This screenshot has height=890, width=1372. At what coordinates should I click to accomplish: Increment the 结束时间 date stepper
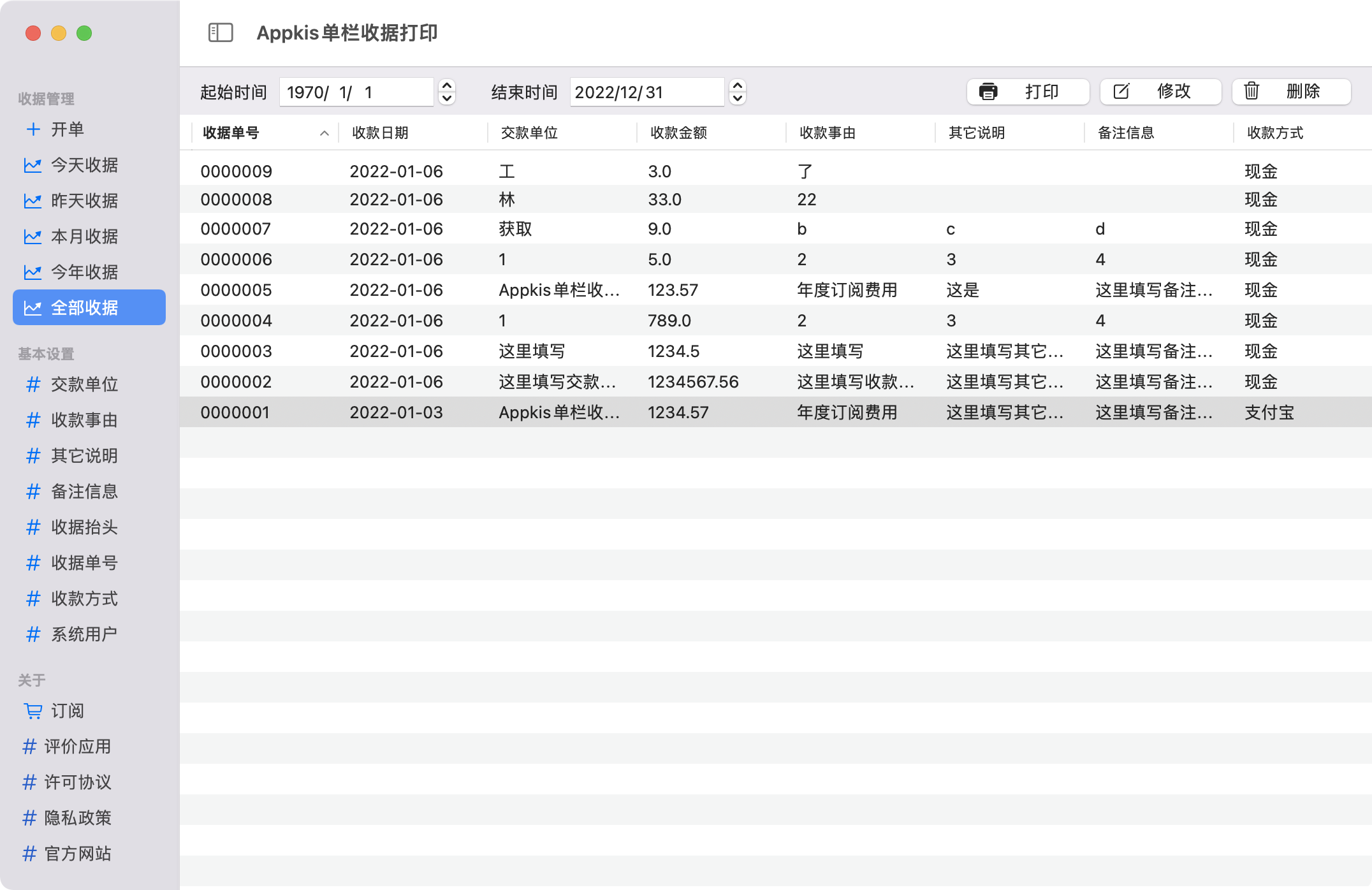[x=738, y=85]
